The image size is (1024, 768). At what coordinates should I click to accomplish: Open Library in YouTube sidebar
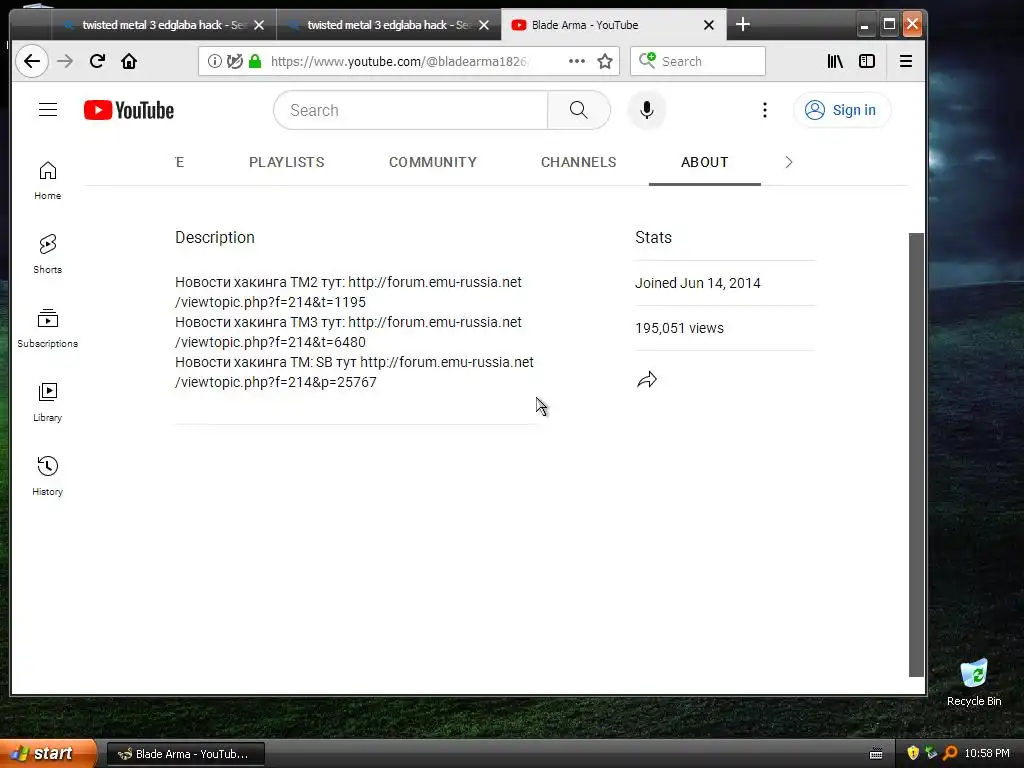point(48,403)
